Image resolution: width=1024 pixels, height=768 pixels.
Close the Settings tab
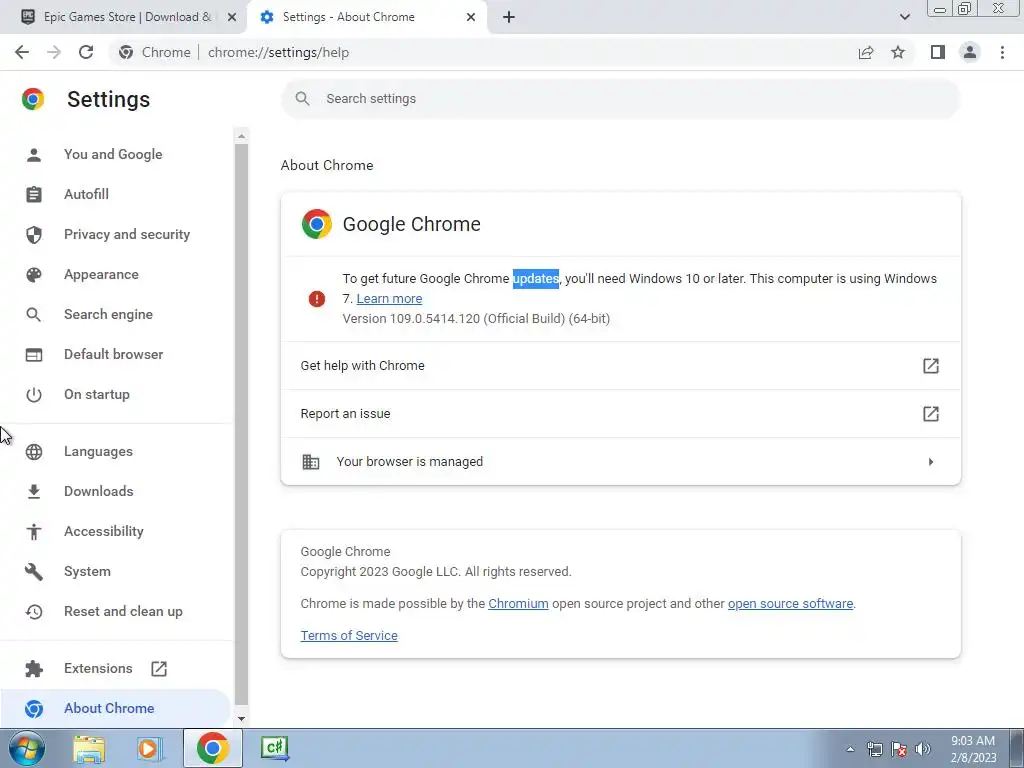click(x=471, y=17)
